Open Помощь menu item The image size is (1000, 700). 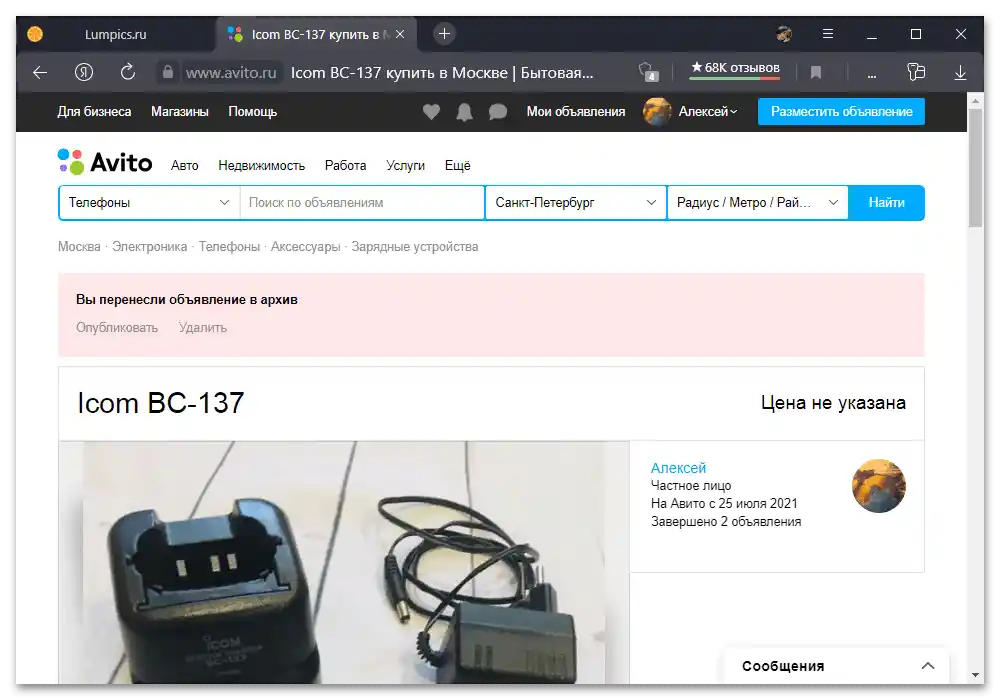253,112
